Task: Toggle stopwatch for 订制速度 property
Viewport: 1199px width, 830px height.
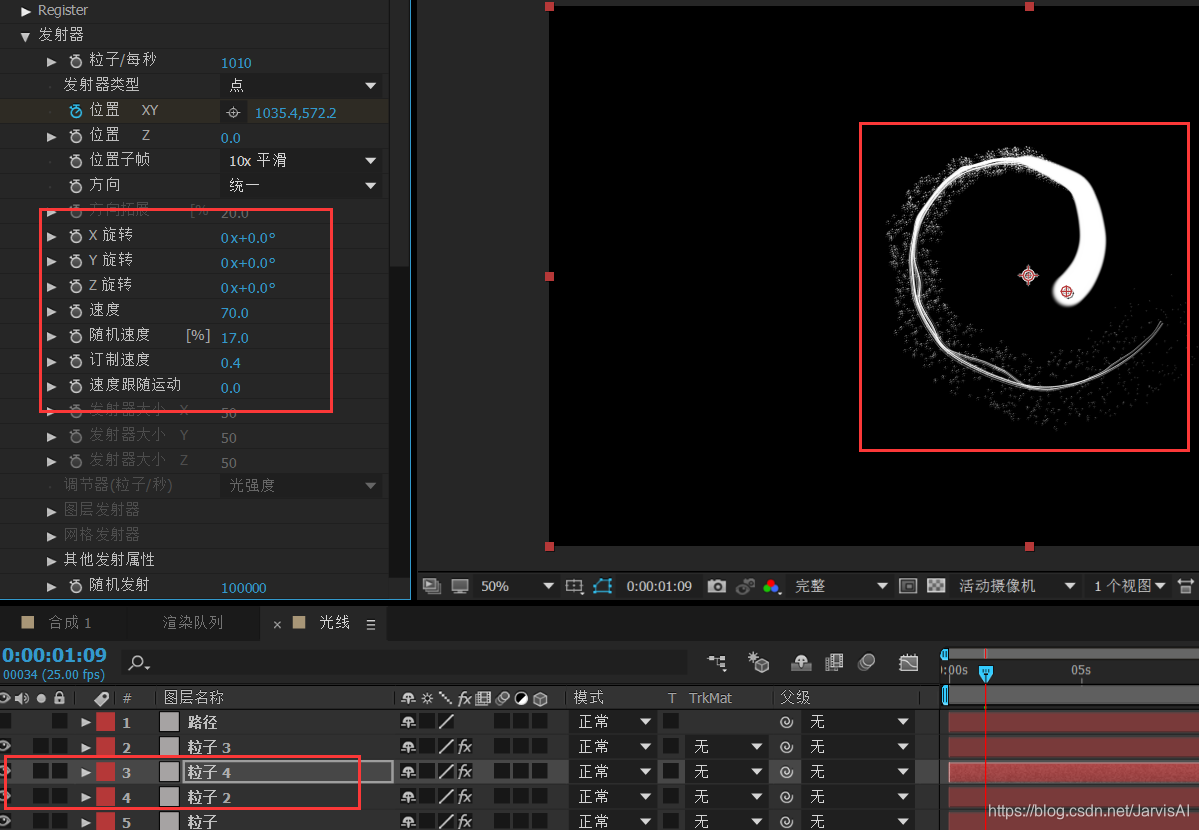Action: coord(76,361)
